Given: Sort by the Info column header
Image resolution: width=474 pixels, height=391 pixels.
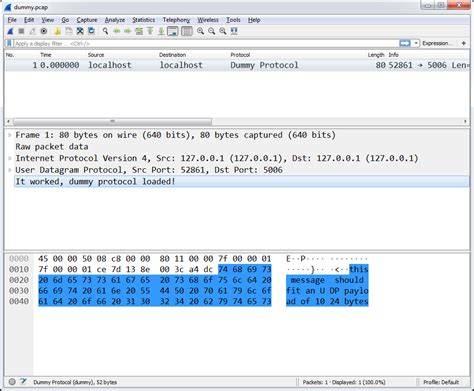Looking at the screenshot, I should 393,55.
